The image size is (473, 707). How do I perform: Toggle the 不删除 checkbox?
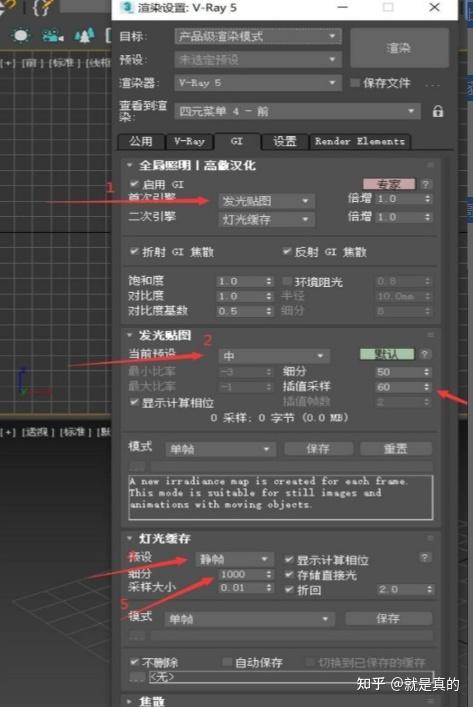tap(134, 661)
